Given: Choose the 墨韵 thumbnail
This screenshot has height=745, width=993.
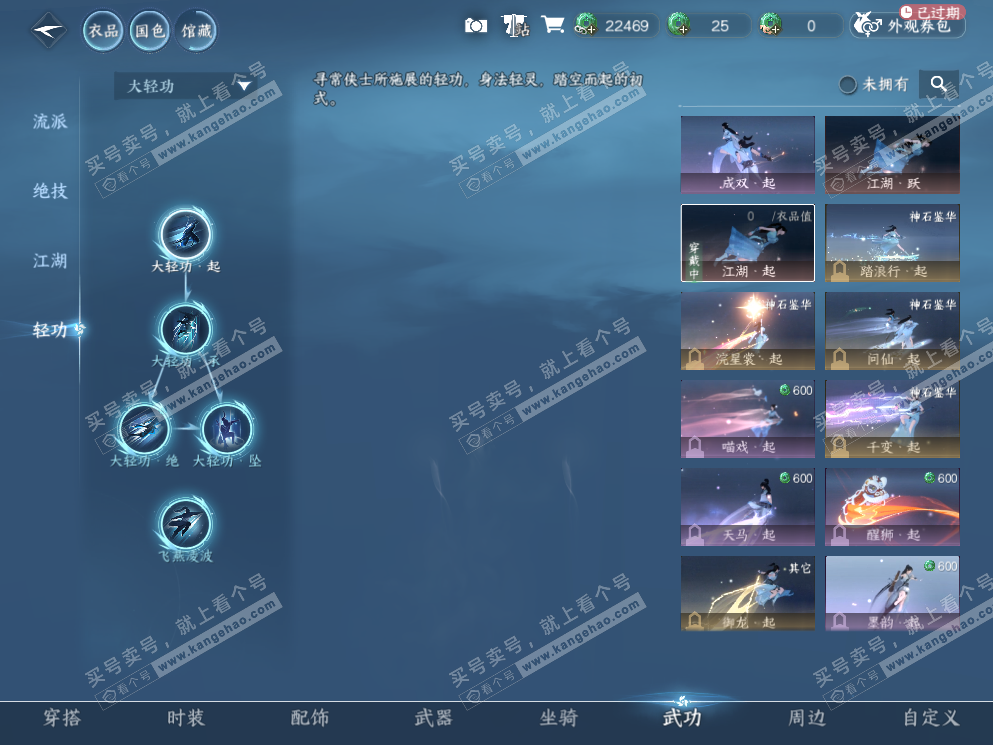Looking at the screenshot, I should tap(892, 594).
